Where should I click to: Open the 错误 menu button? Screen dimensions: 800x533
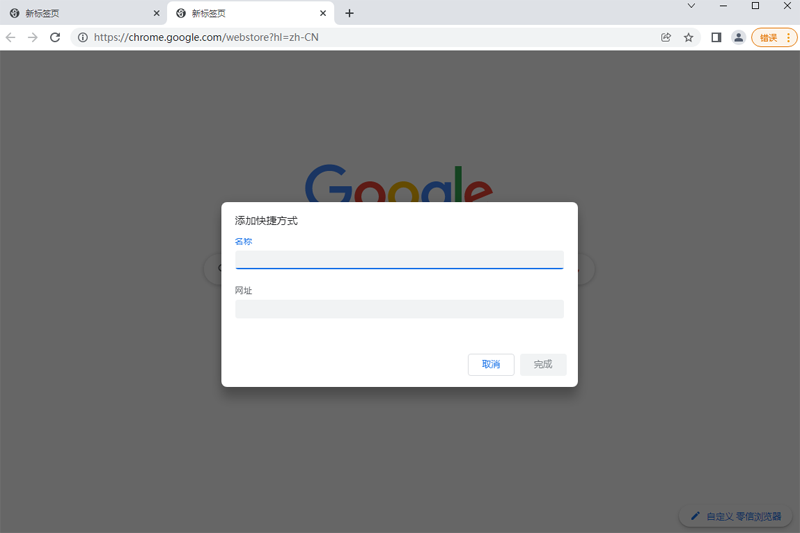[774, 37]
